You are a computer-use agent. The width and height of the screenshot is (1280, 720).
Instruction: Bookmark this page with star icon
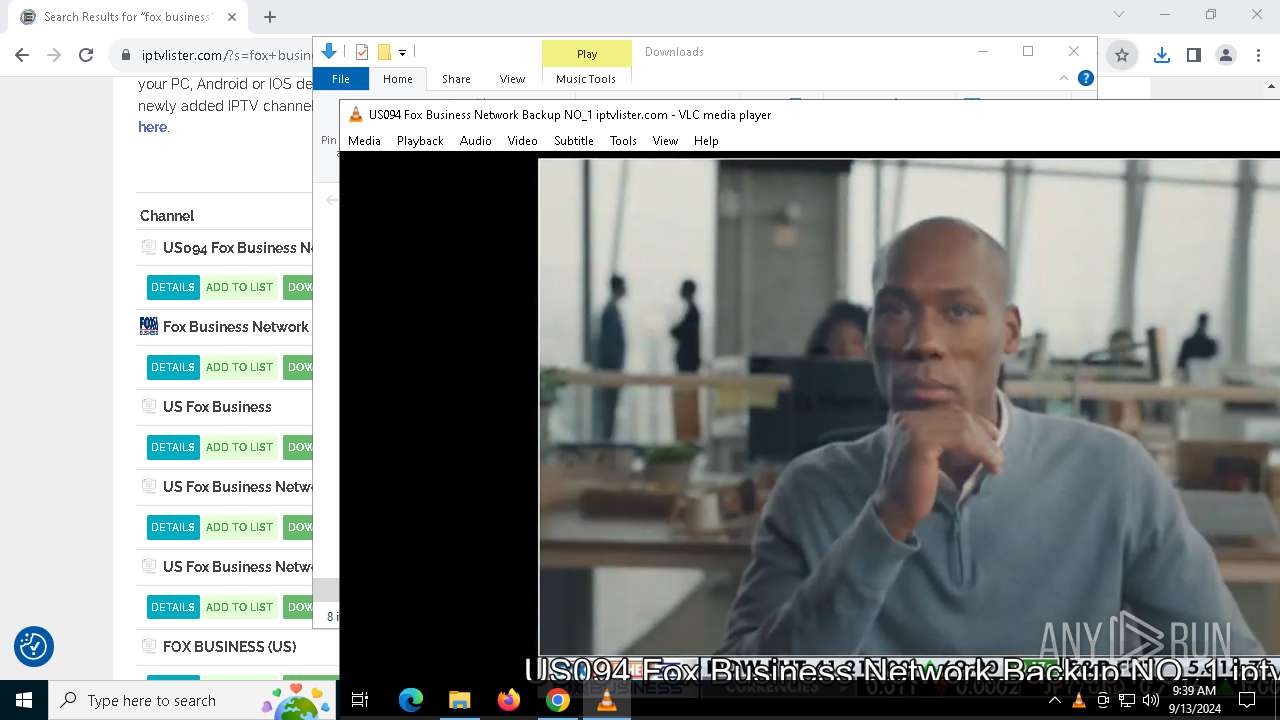1122,56
